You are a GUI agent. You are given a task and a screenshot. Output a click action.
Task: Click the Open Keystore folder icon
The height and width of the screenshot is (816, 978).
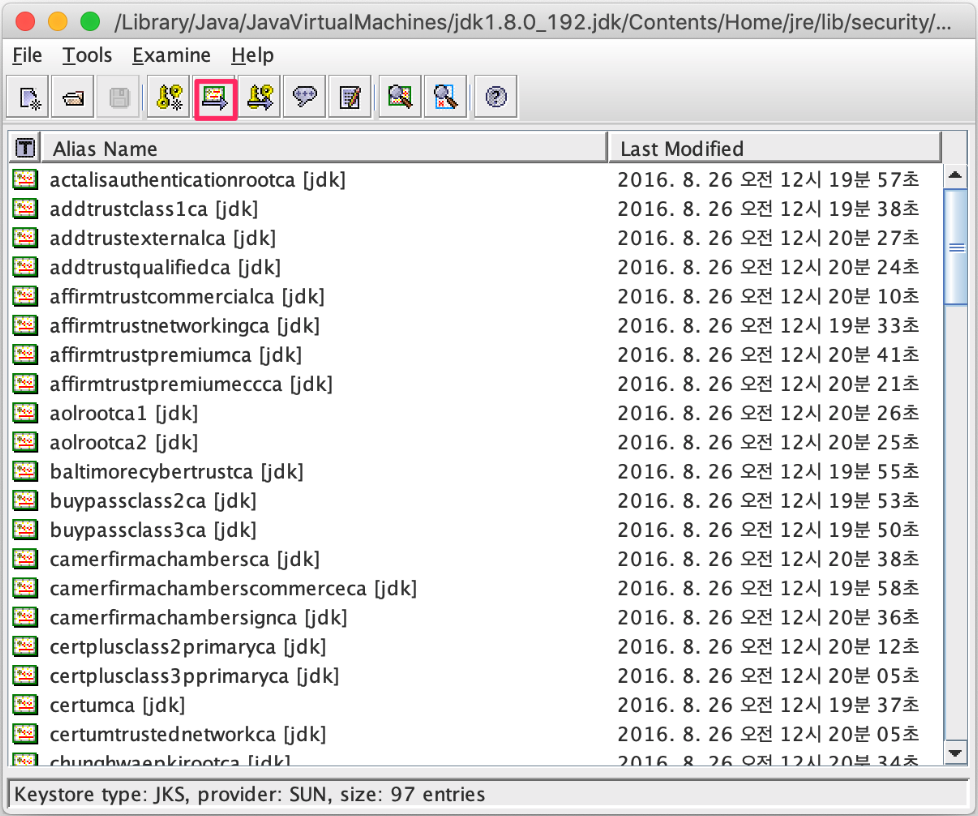coord(75,97)
